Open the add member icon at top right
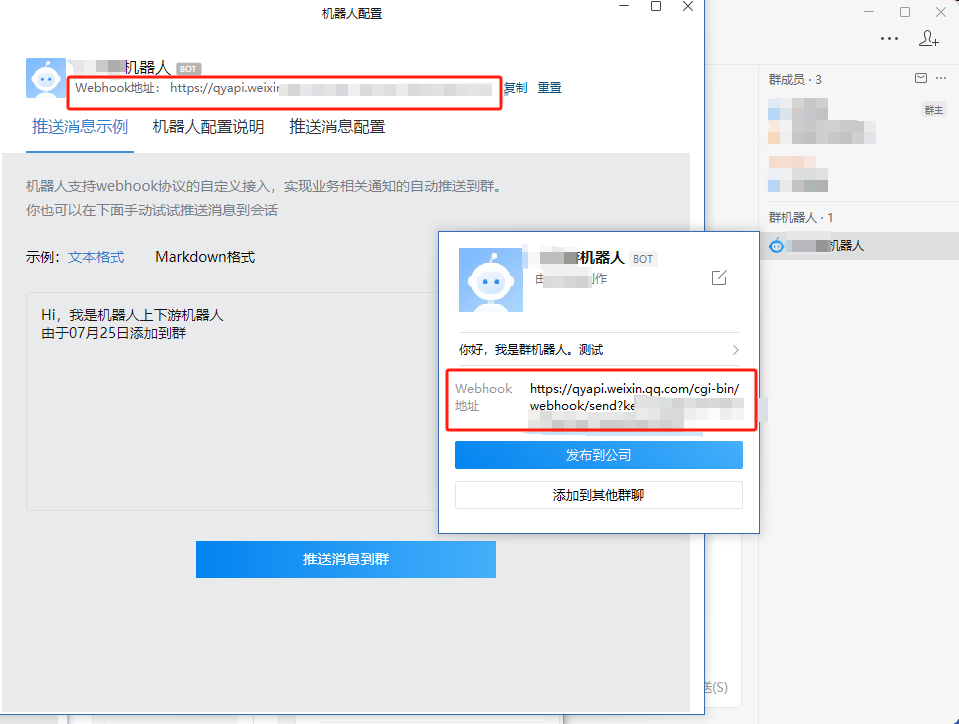The width and height of the screenshot is (959, 724). [928, 38]
